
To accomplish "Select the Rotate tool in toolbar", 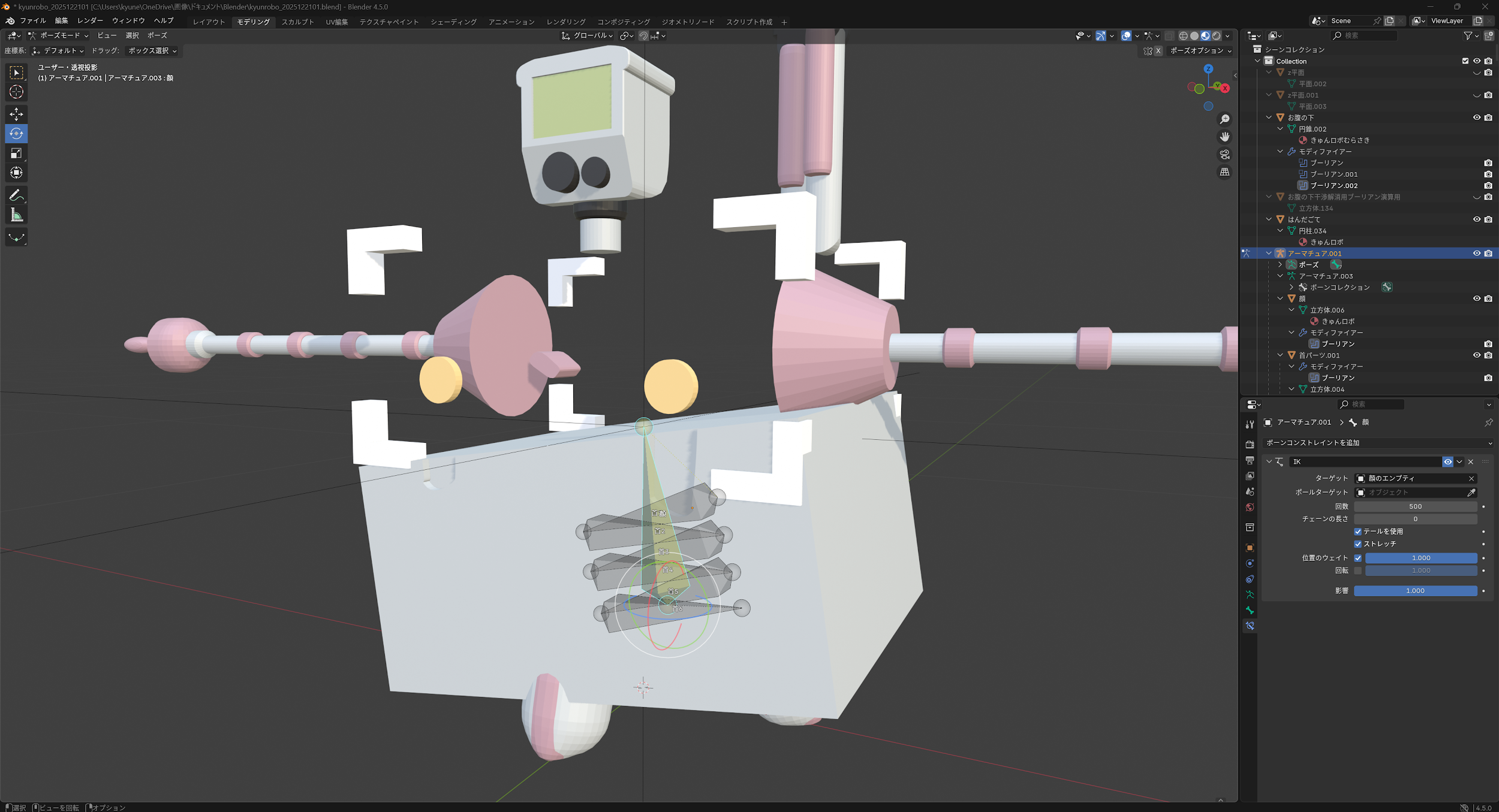I will (16, 134).
